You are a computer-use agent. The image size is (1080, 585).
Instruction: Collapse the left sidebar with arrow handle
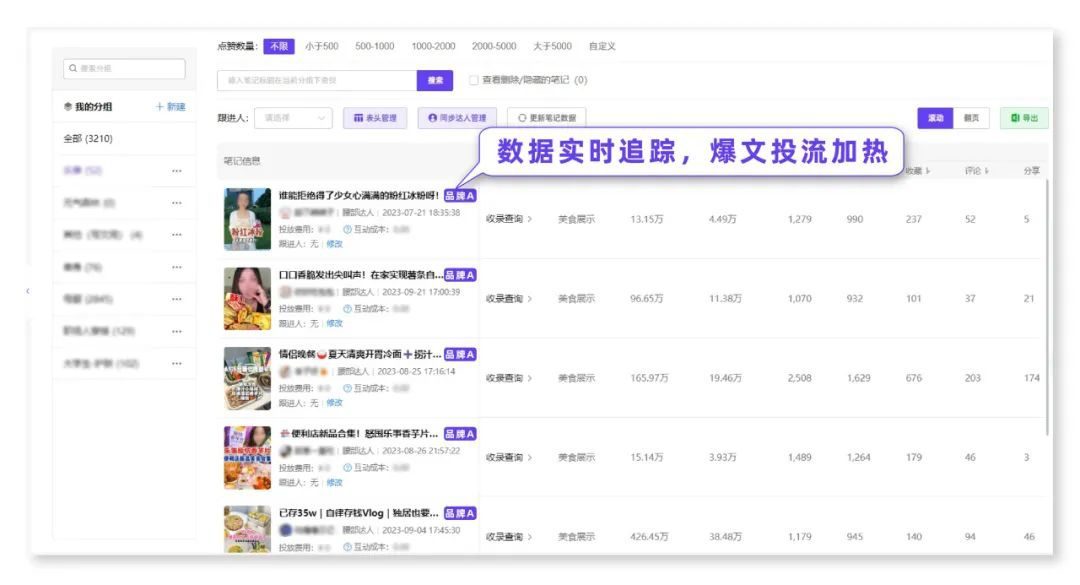(28, 291)
